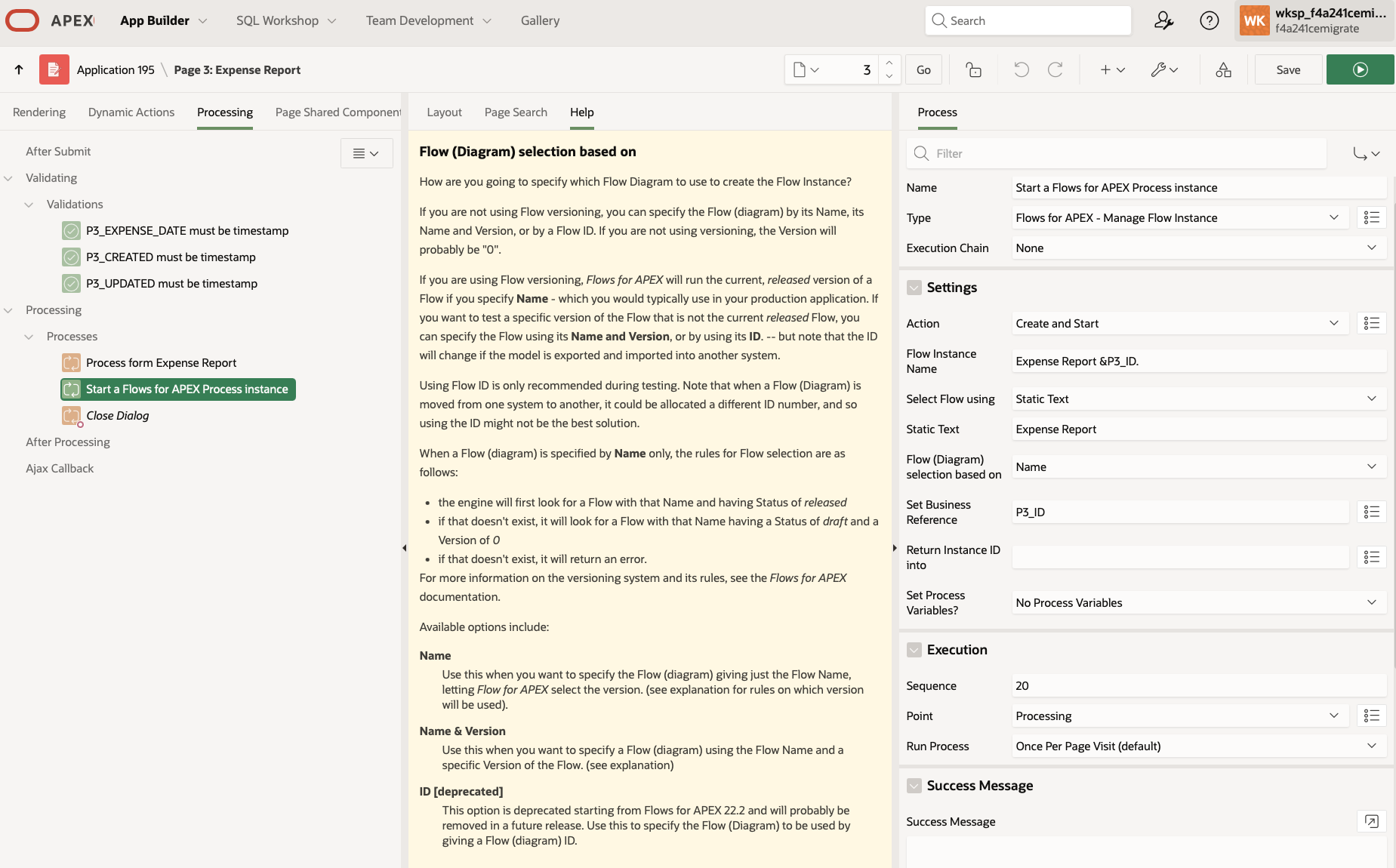Open the Action dropdown showing Create and Start

click(x=1333, y=323)
